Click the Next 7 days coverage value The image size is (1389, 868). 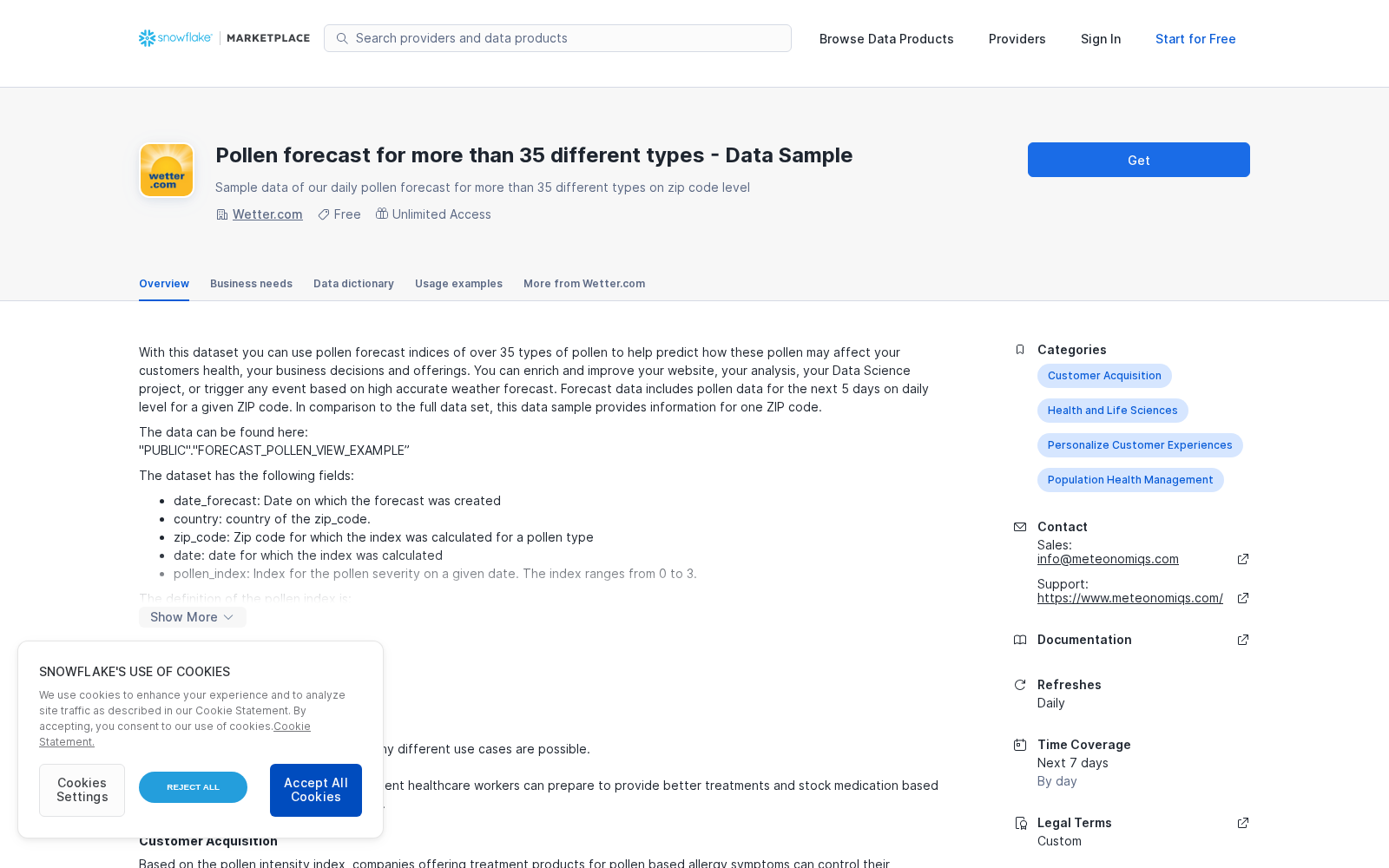point(1072,763)
